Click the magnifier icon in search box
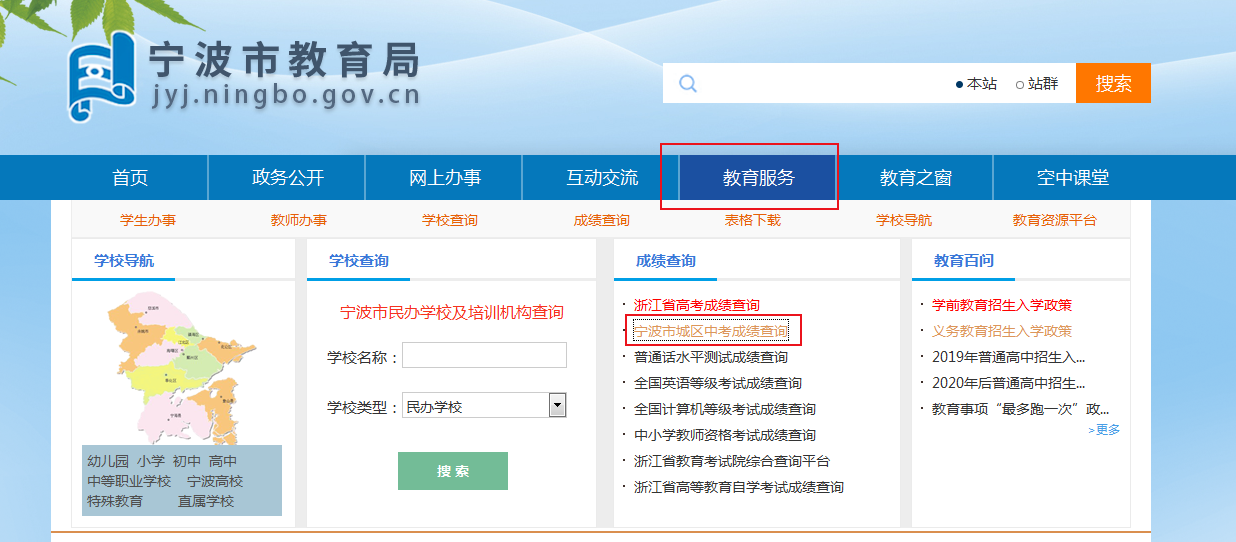 click(x=688, y=83)
